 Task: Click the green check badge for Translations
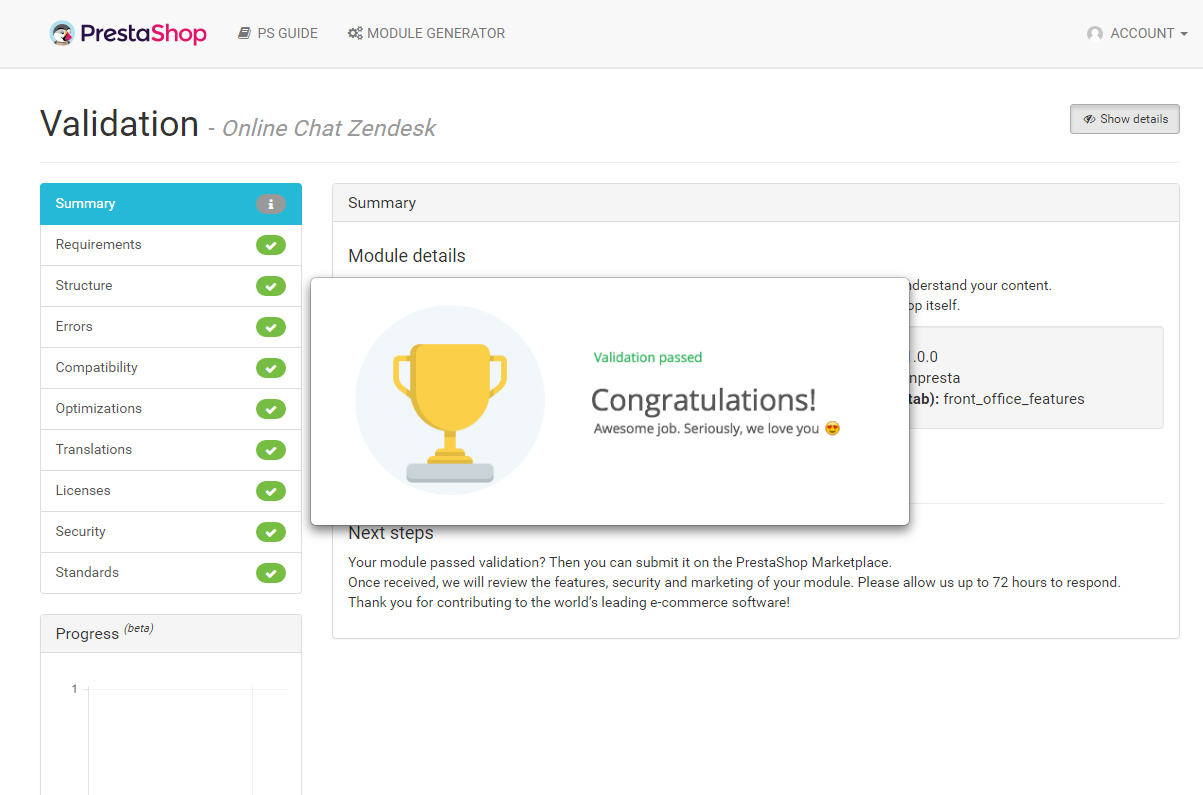tap(271, 450)
